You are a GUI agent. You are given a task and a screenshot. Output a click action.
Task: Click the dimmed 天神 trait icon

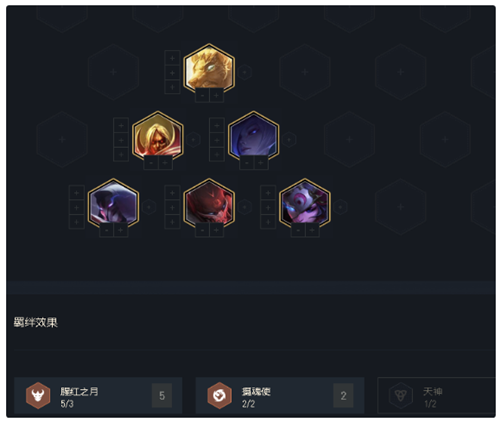(401, 396)
